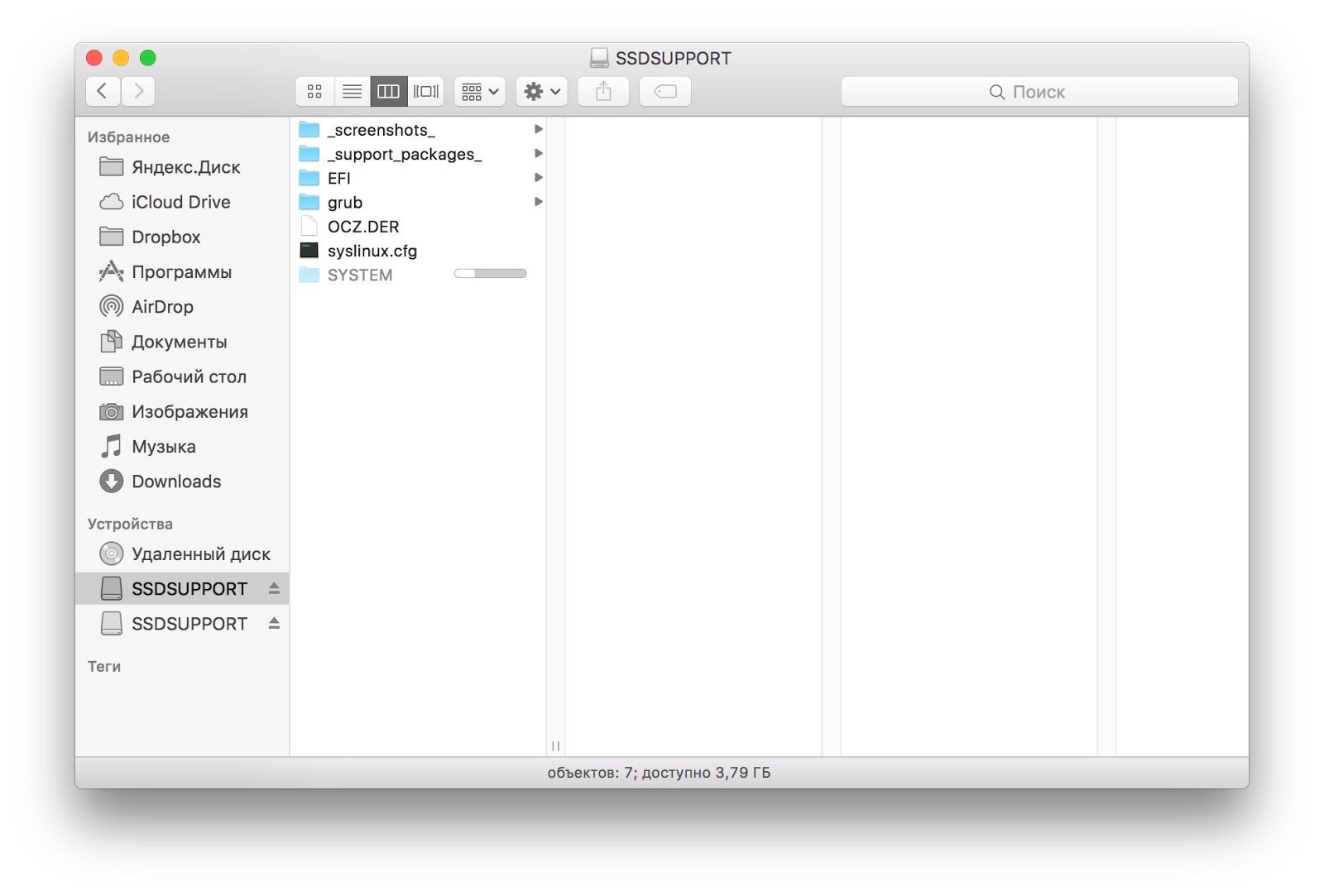
Task: Expand _support_packages_ folder via its arrow
Action: 538,153
